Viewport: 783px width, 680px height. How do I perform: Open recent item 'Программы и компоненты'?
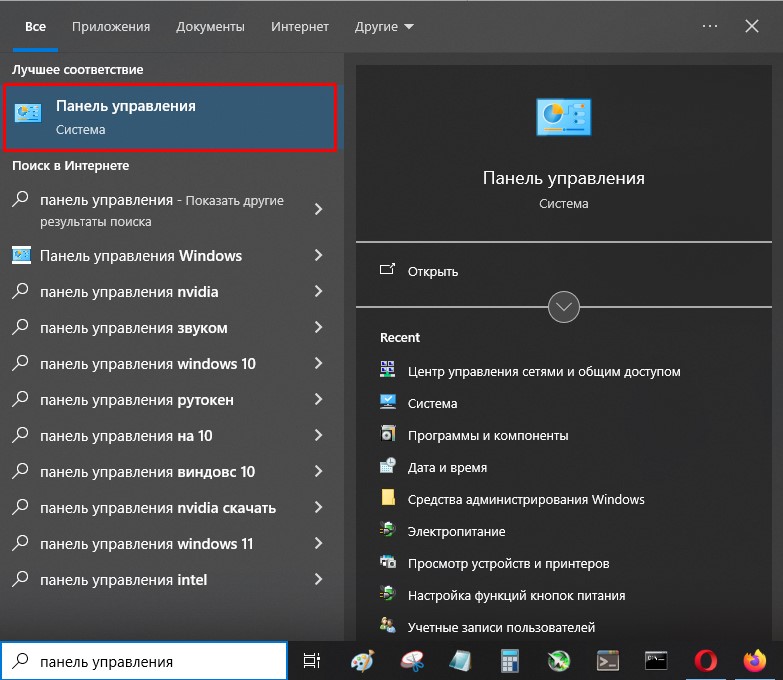point(488,435)
